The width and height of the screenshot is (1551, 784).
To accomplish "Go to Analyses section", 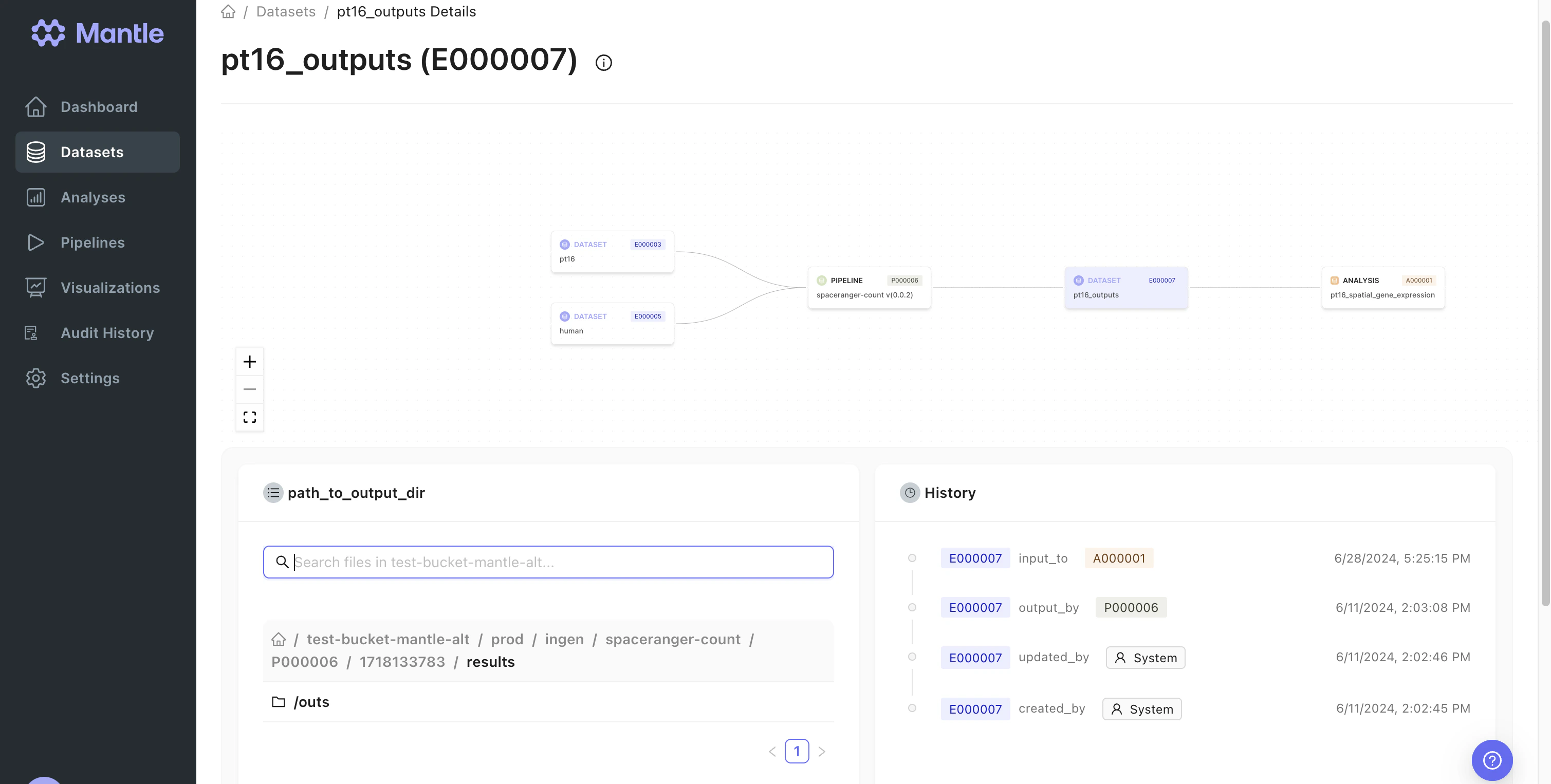I will click(x=93, y=197).
